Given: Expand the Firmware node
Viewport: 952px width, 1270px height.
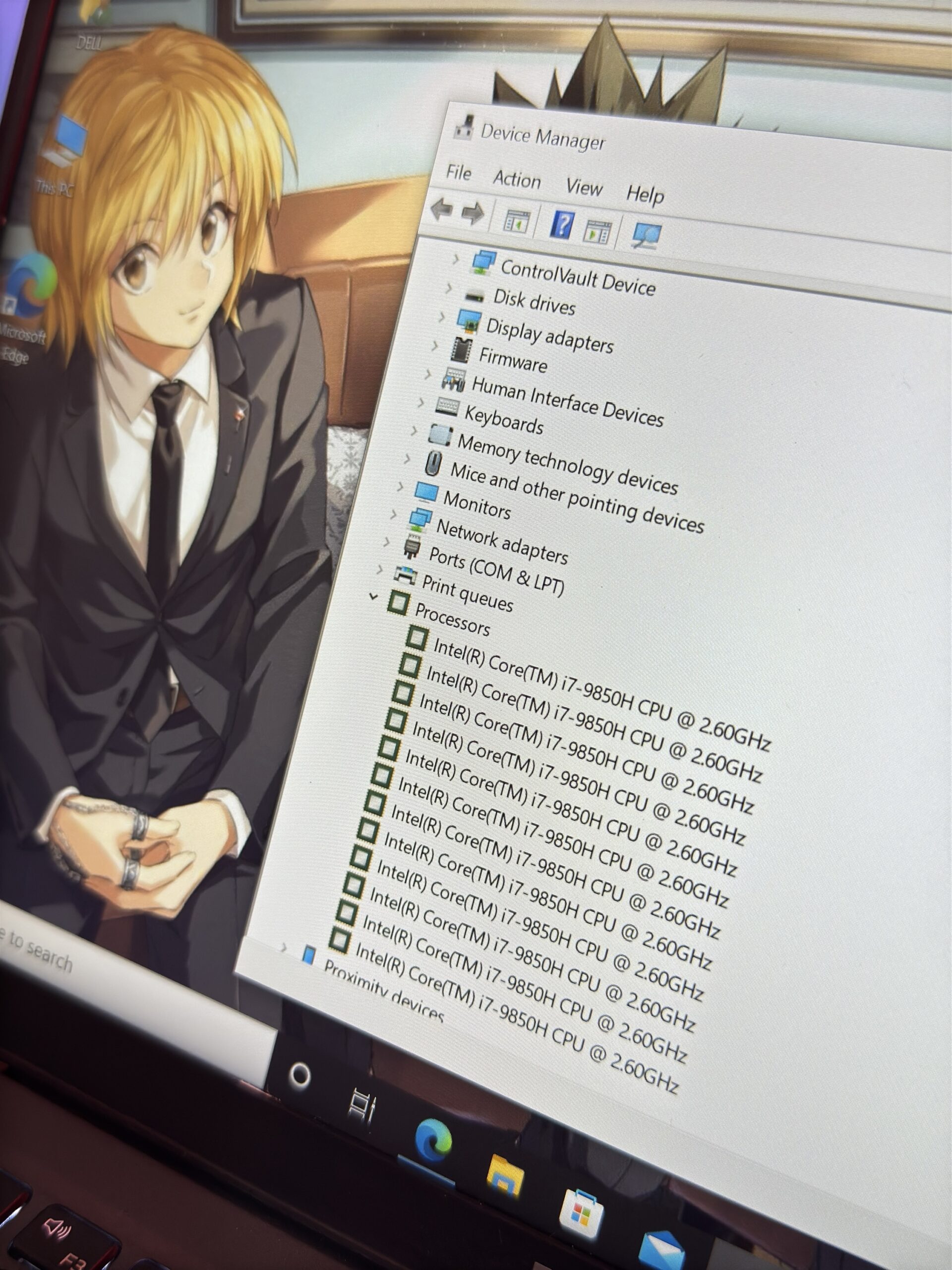Looking at the screenshot, I should (x=435, y=345).
